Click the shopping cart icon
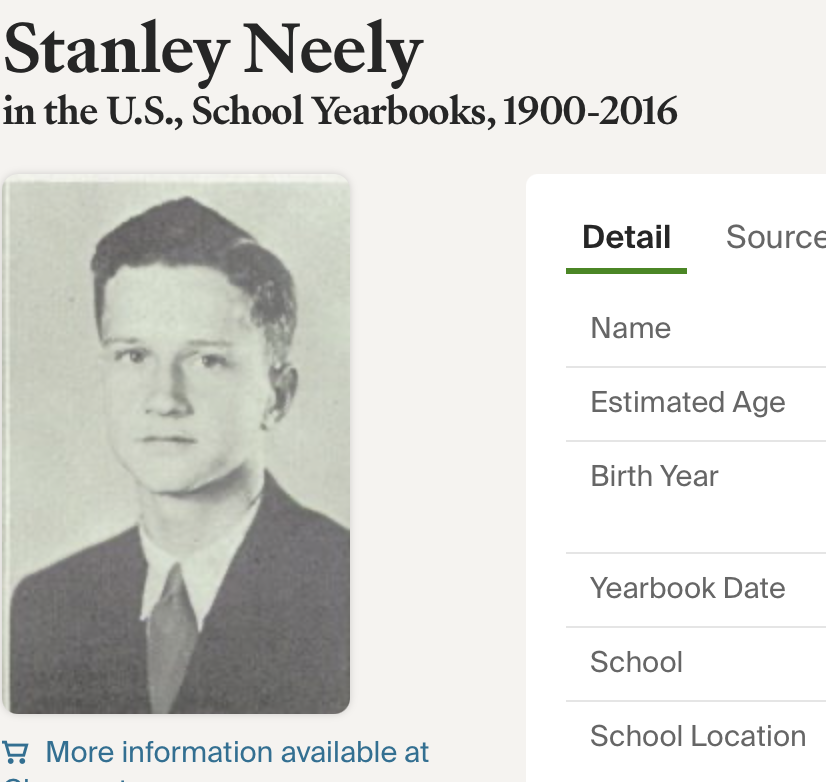Image resolution: width=826 pixels, height=782 pixels. tap(15, 752)
